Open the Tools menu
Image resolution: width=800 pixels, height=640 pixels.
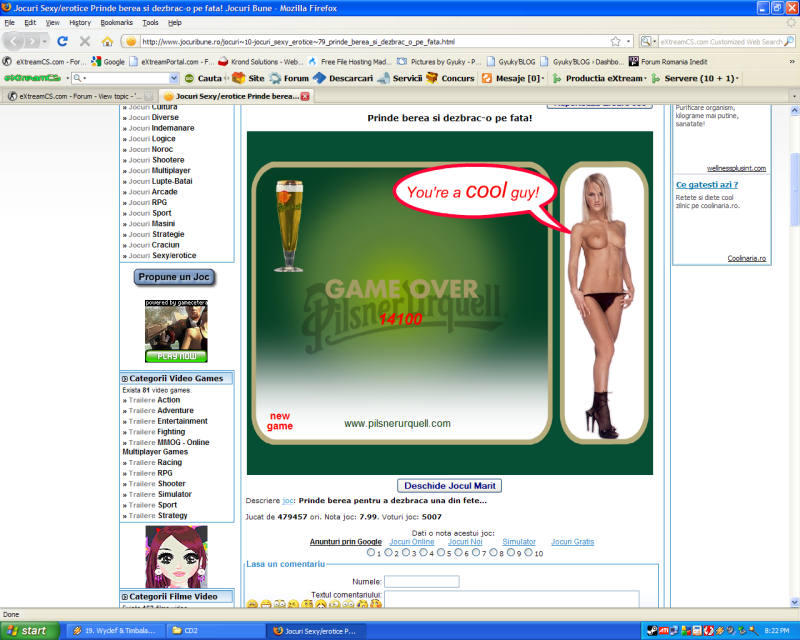coord(150,22)
